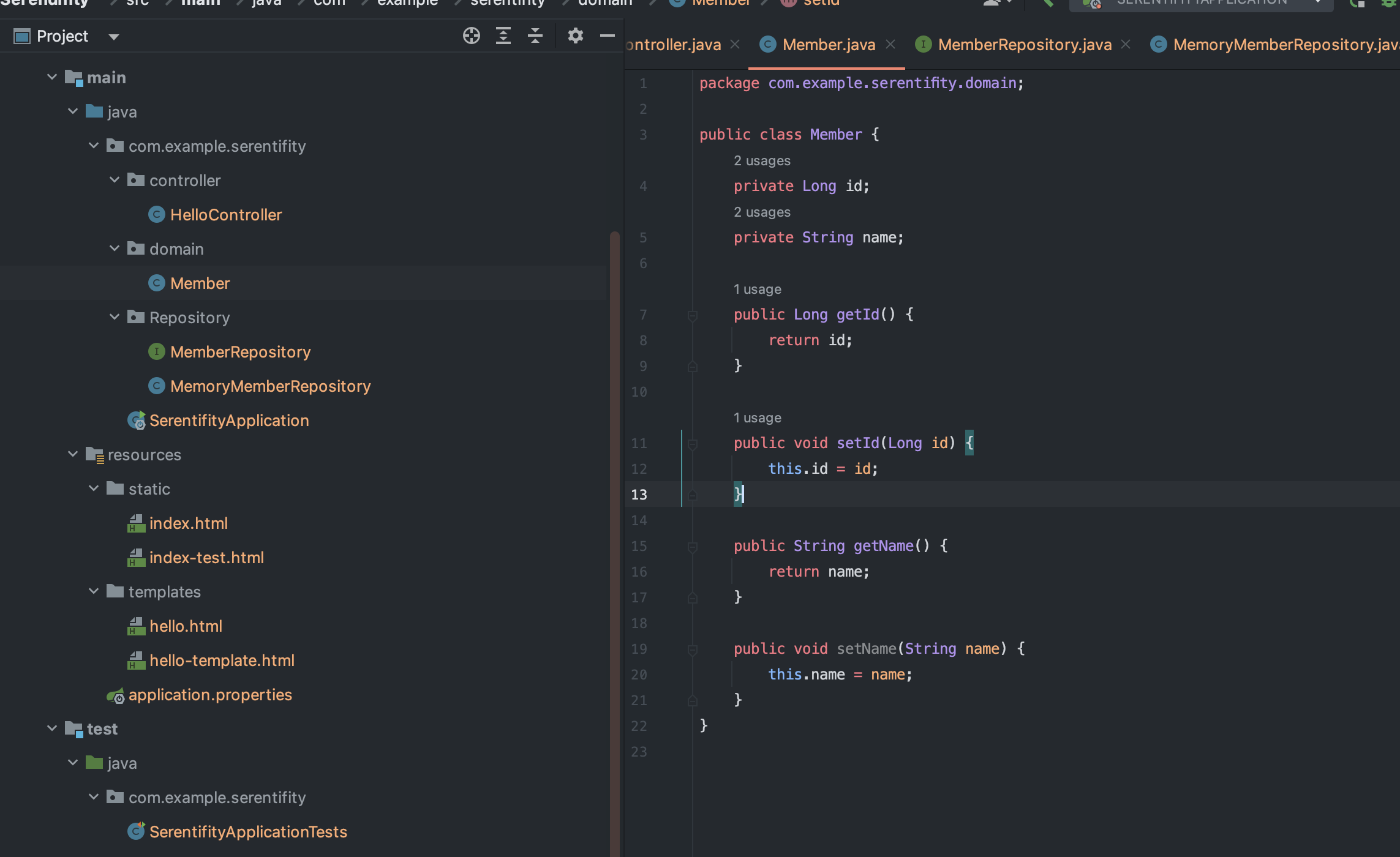Select hello-template.html file
1400x857 pixels.
(x=222, y=661)
